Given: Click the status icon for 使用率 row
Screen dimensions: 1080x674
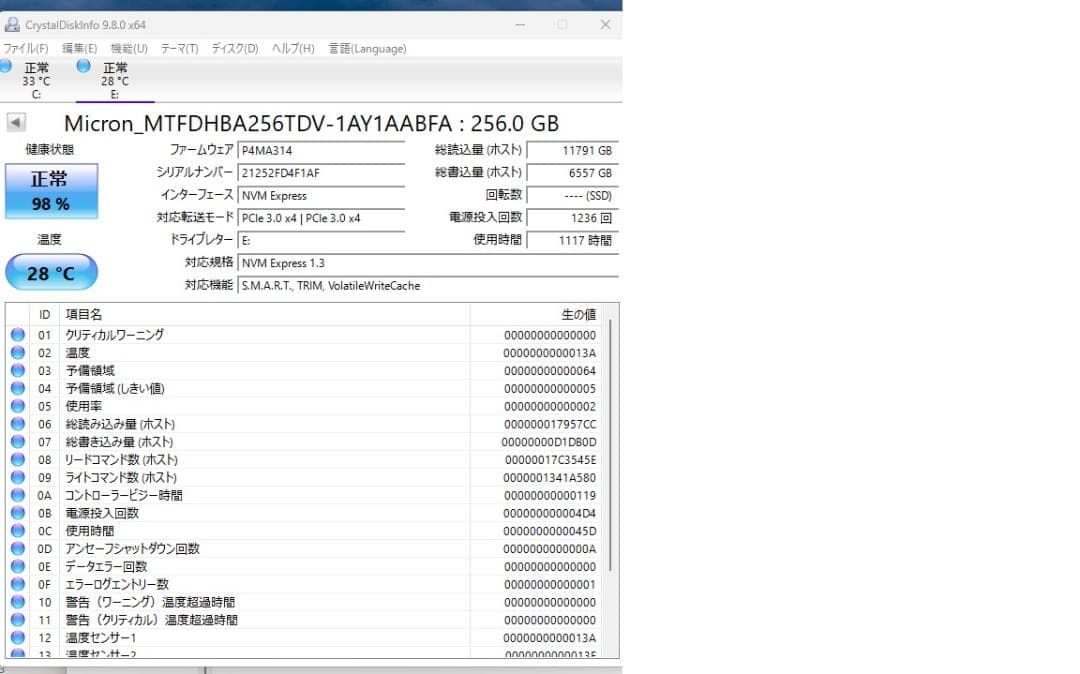Looking at the screenshot, I should (18, 406).
